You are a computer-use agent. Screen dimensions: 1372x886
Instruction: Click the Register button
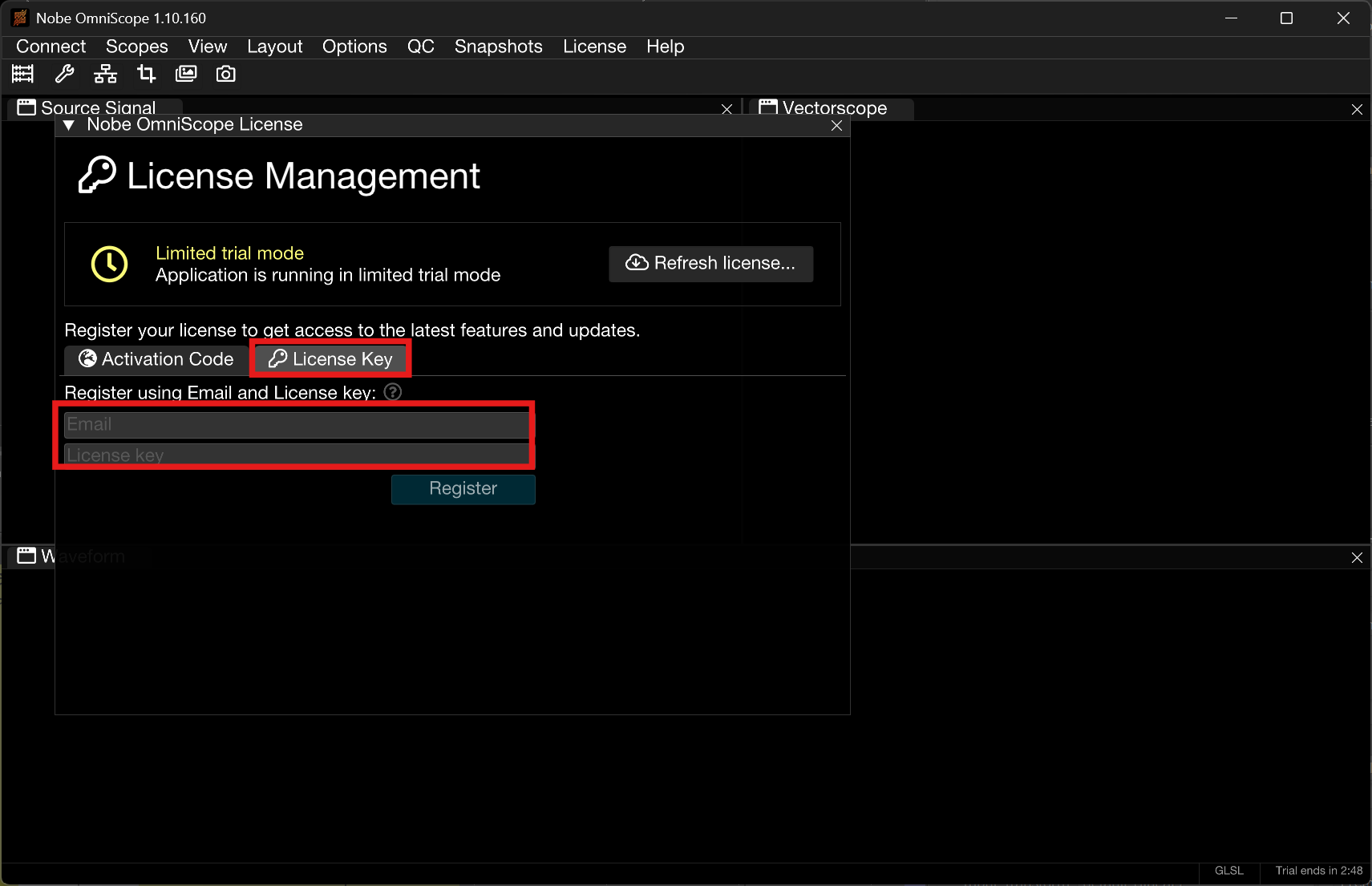[463, 489]
